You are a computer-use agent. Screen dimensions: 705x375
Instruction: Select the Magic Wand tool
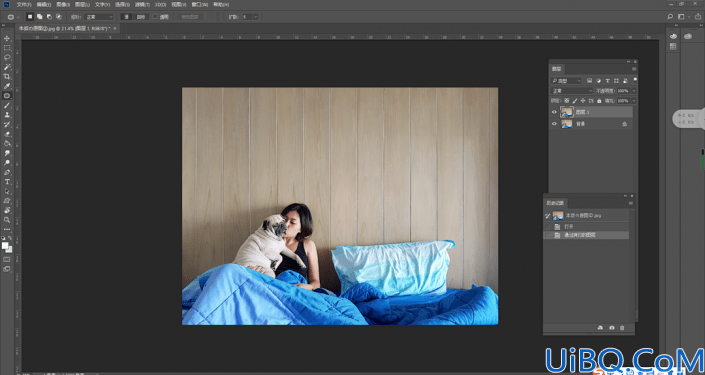point(7,67)
